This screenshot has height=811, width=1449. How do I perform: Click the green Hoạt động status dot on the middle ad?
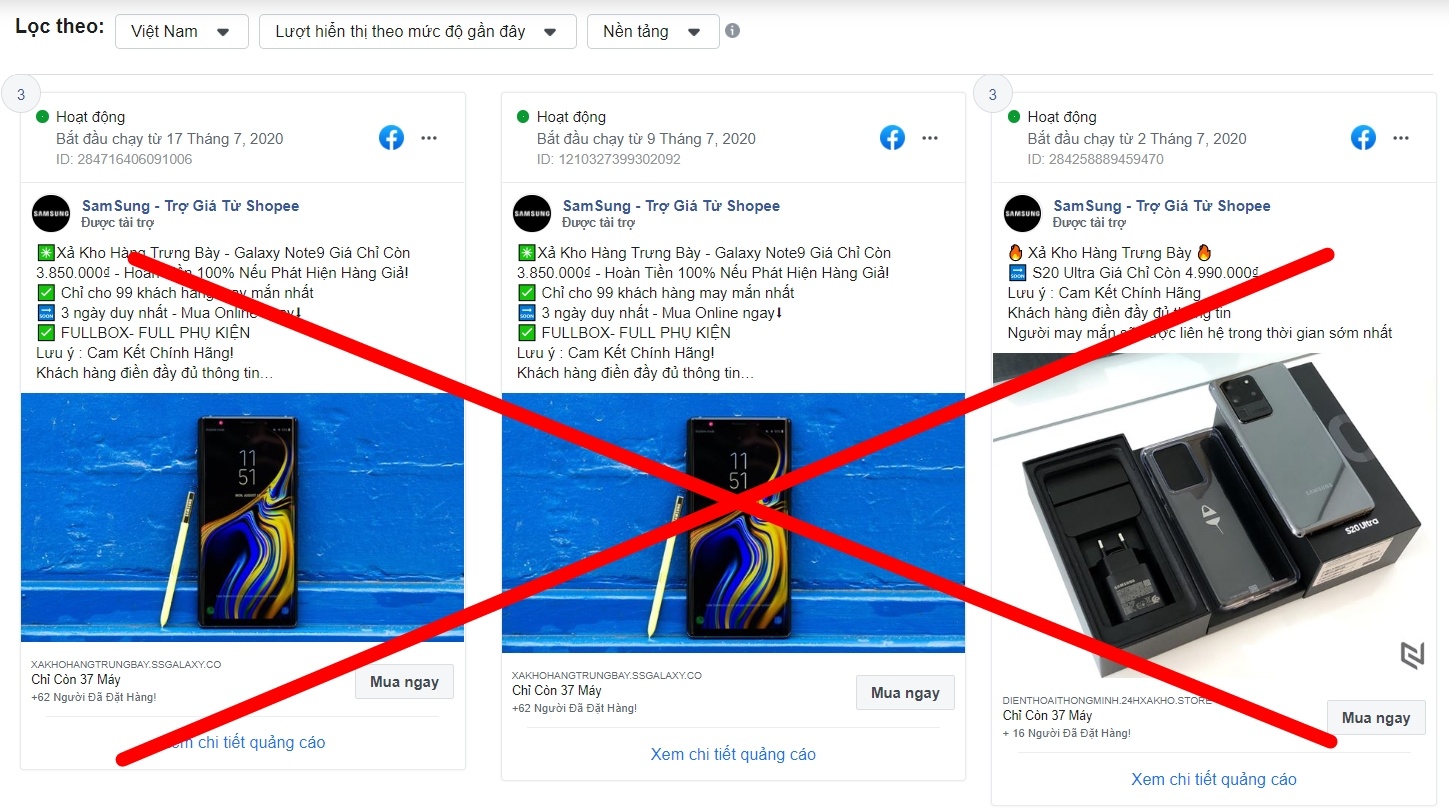point(523,116)
